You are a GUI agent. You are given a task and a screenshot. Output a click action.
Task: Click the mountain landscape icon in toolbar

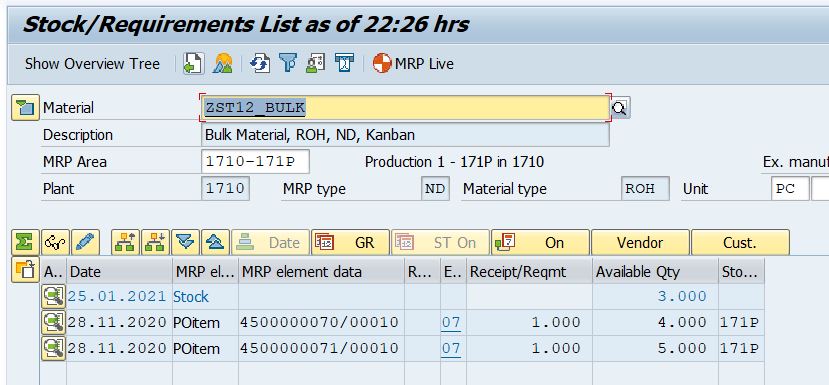pyautogui.click(x=223, y=63)
